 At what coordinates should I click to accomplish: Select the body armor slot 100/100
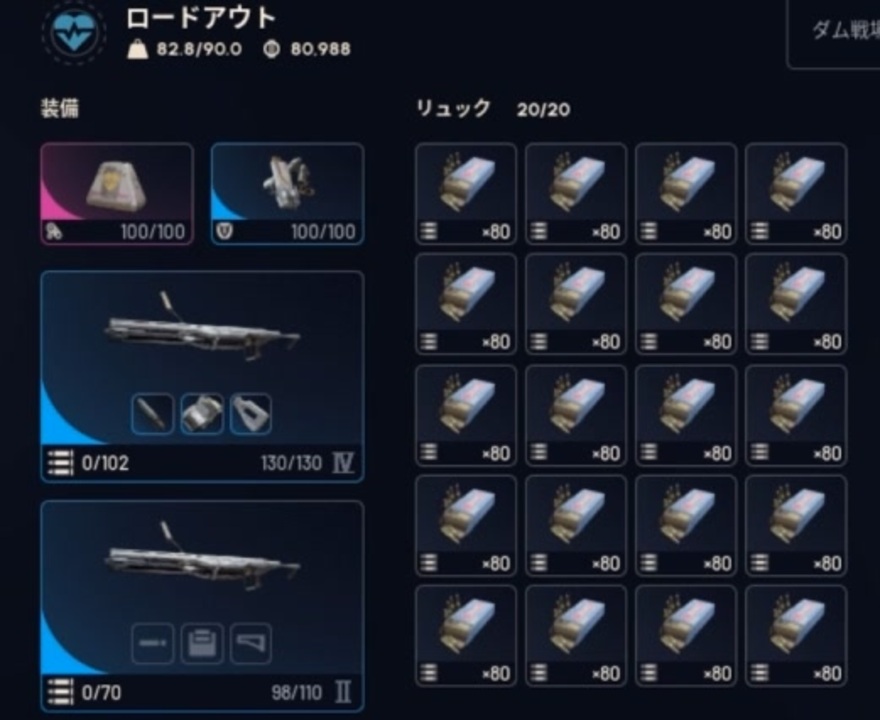coord(287,194)
